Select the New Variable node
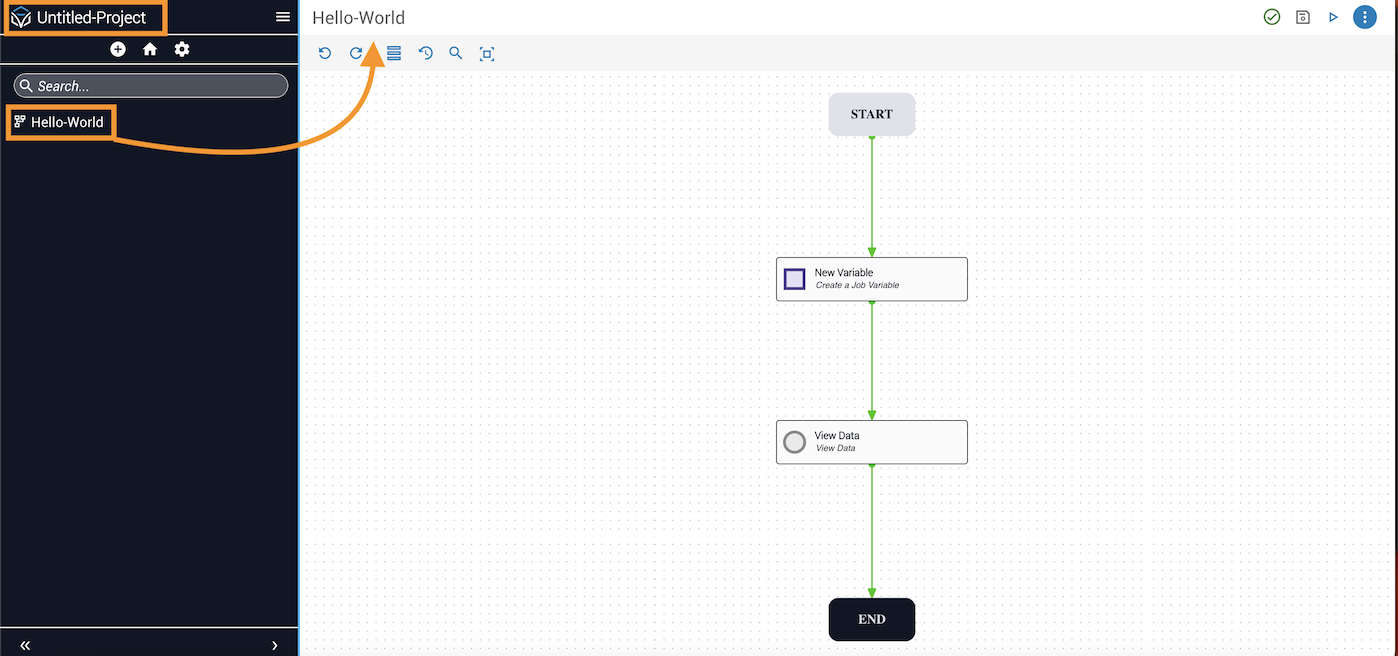 (x=871, y=279)
